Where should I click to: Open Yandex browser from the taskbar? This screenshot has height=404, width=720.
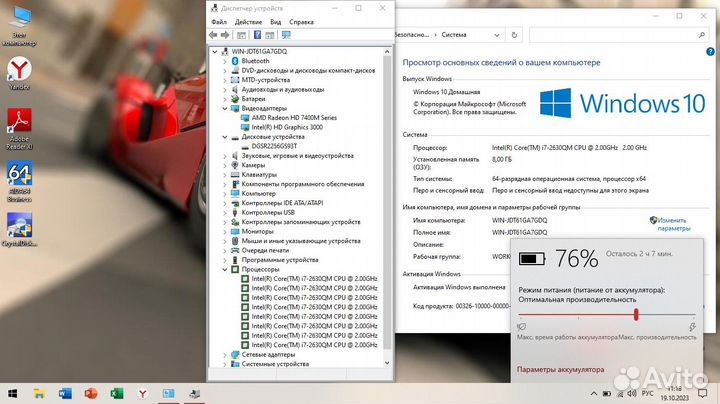coord(143,393)
